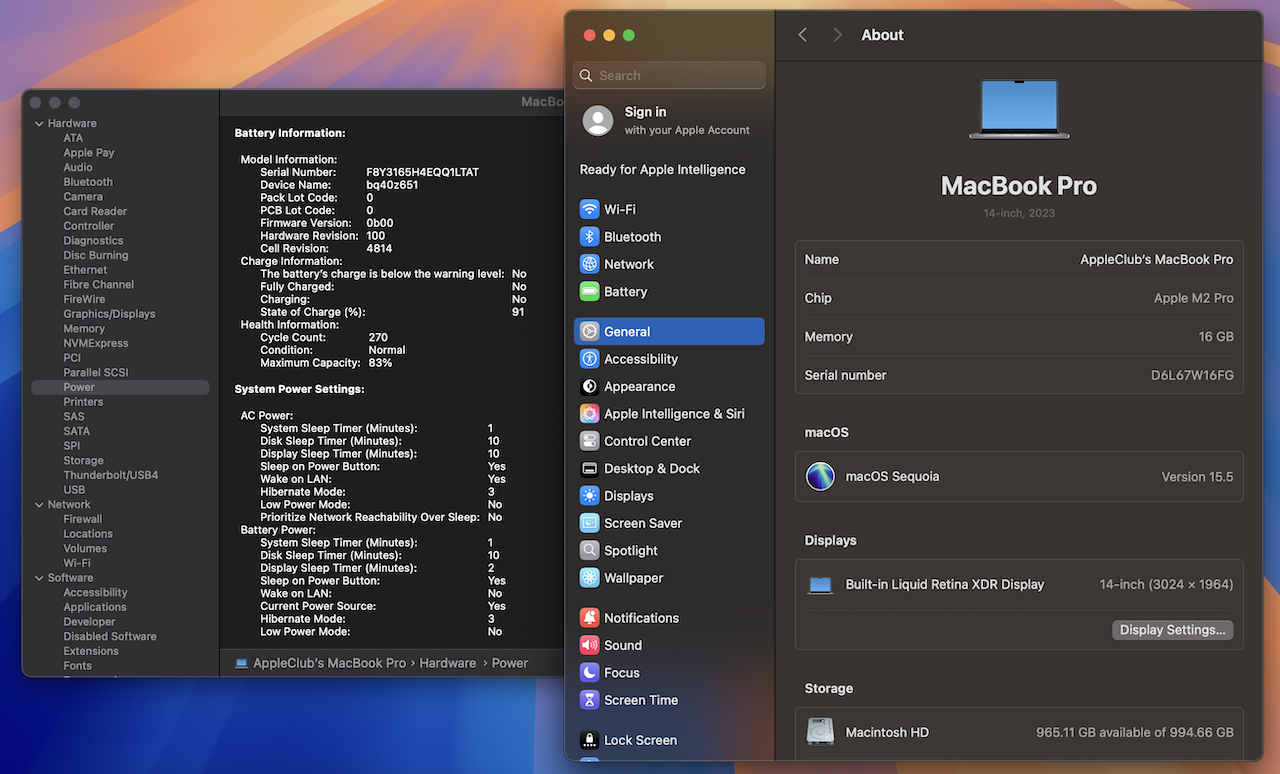Open Bluetooth settings via its icon
The height and width of the screenshot is (774, 1280).
590,237
